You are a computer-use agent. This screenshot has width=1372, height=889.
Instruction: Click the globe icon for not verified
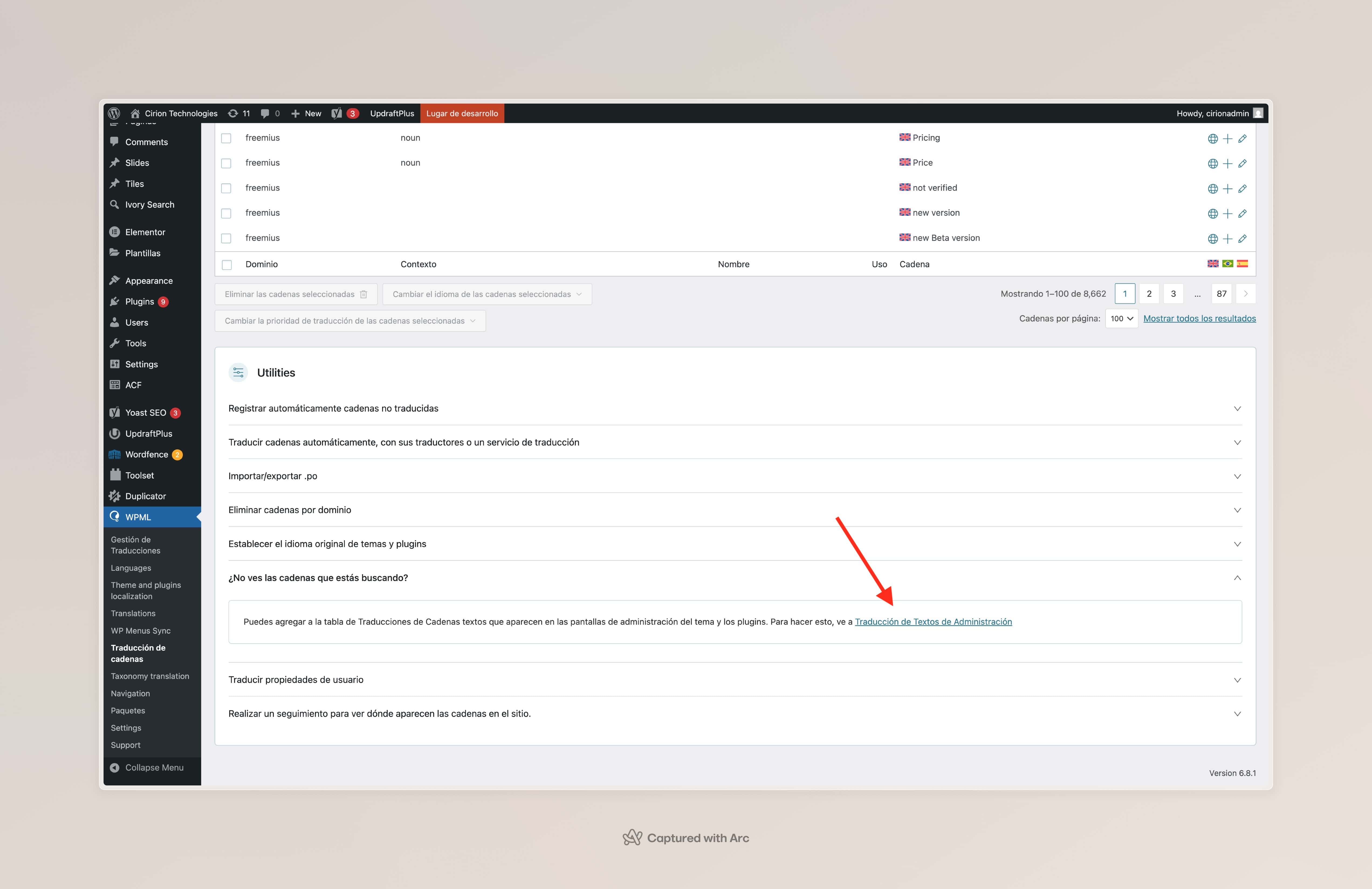click(x=1213, y=189)
